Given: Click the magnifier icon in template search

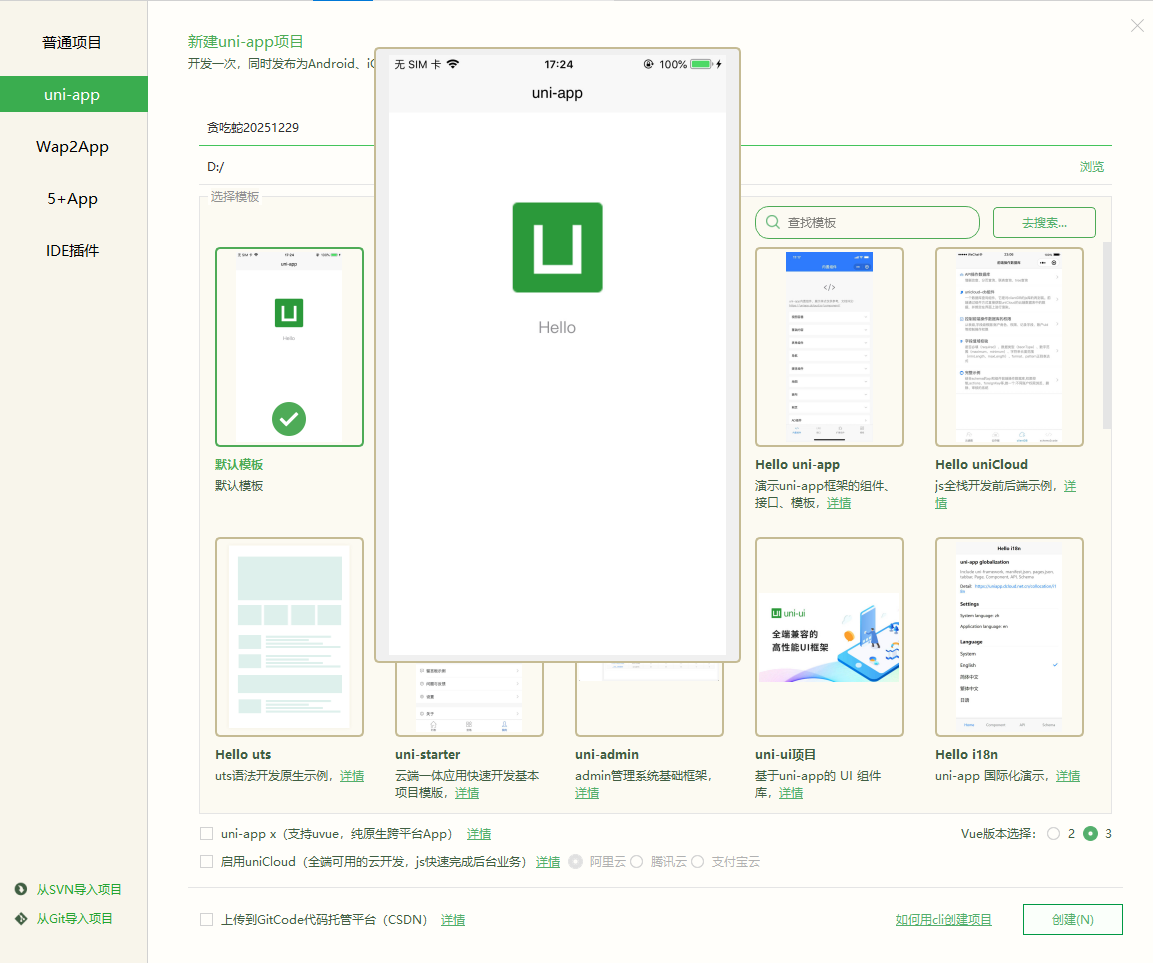Looking at the screenshot, I should pyautogui.click(x=772, y=222).
